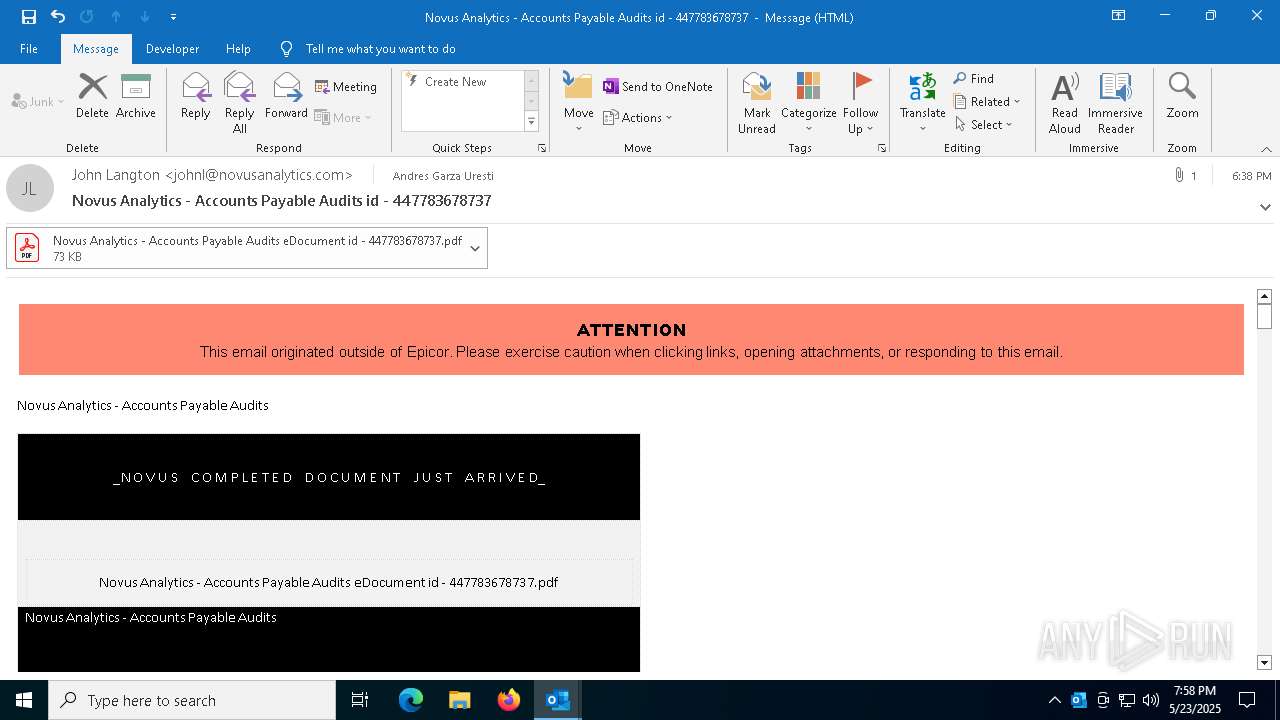Image resolution: width=1280 pixels, height=720 pixels.
Task: Click Reply All
Action: (x=240, y=103)
